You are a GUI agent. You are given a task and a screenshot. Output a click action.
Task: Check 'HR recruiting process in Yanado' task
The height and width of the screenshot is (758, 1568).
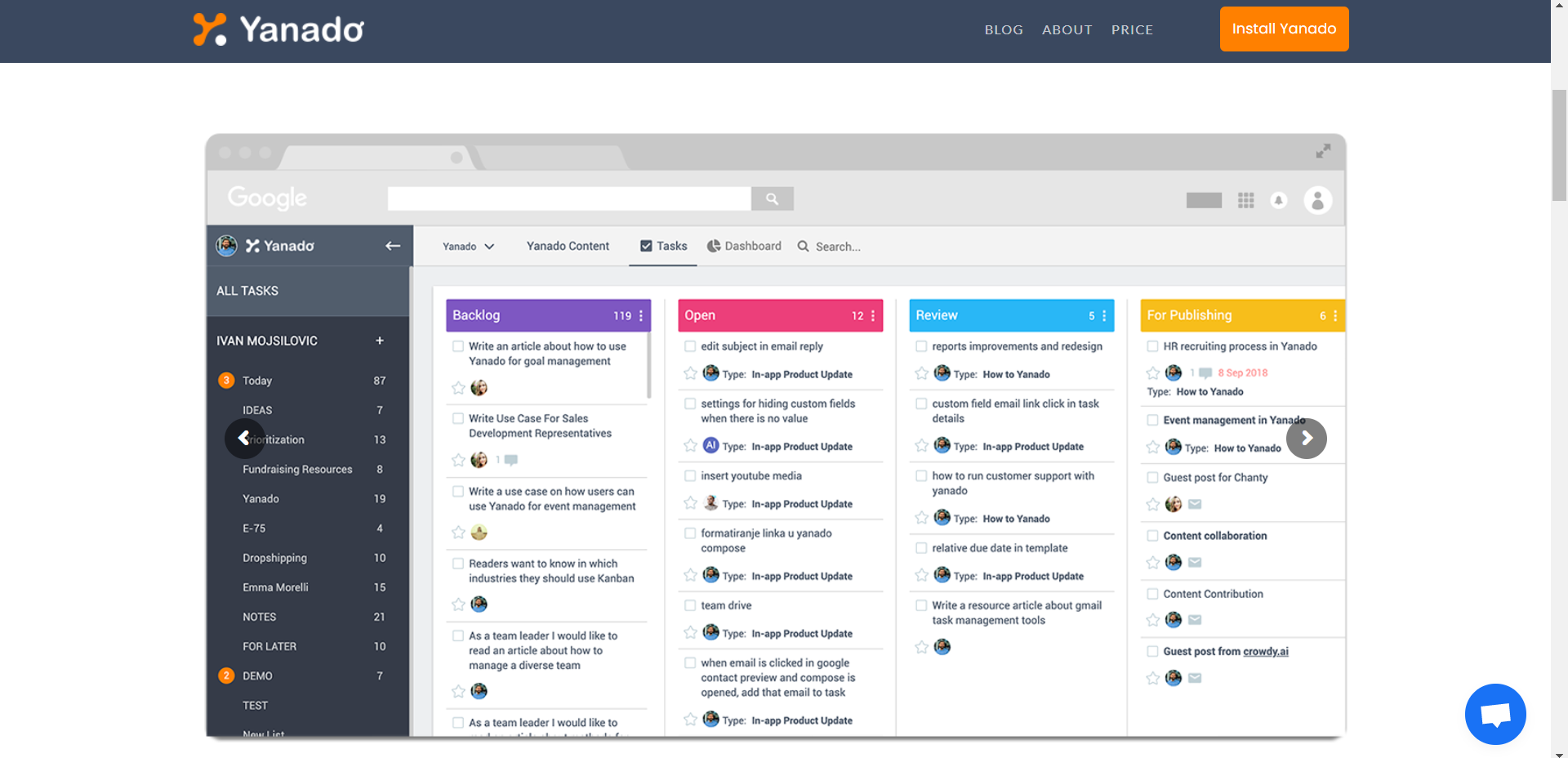(x=1152, y=346)
